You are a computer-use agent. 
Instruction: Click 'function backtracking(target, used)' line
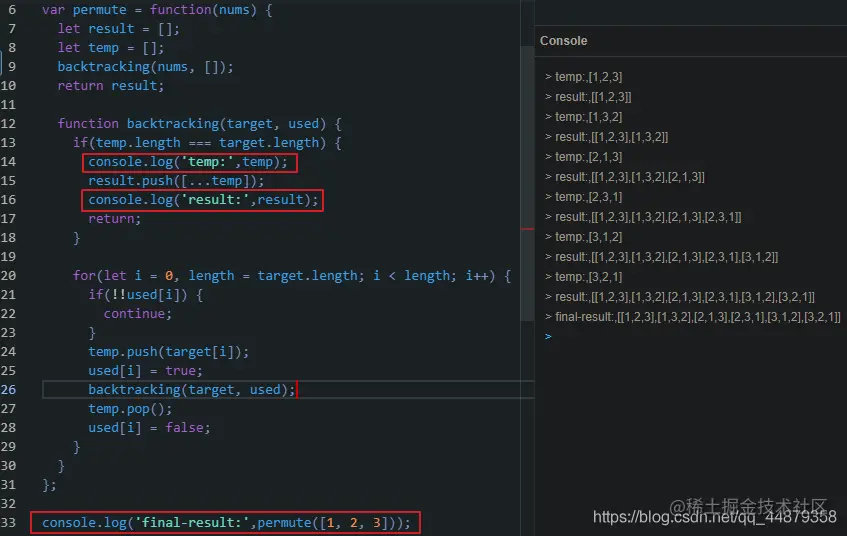199,124
